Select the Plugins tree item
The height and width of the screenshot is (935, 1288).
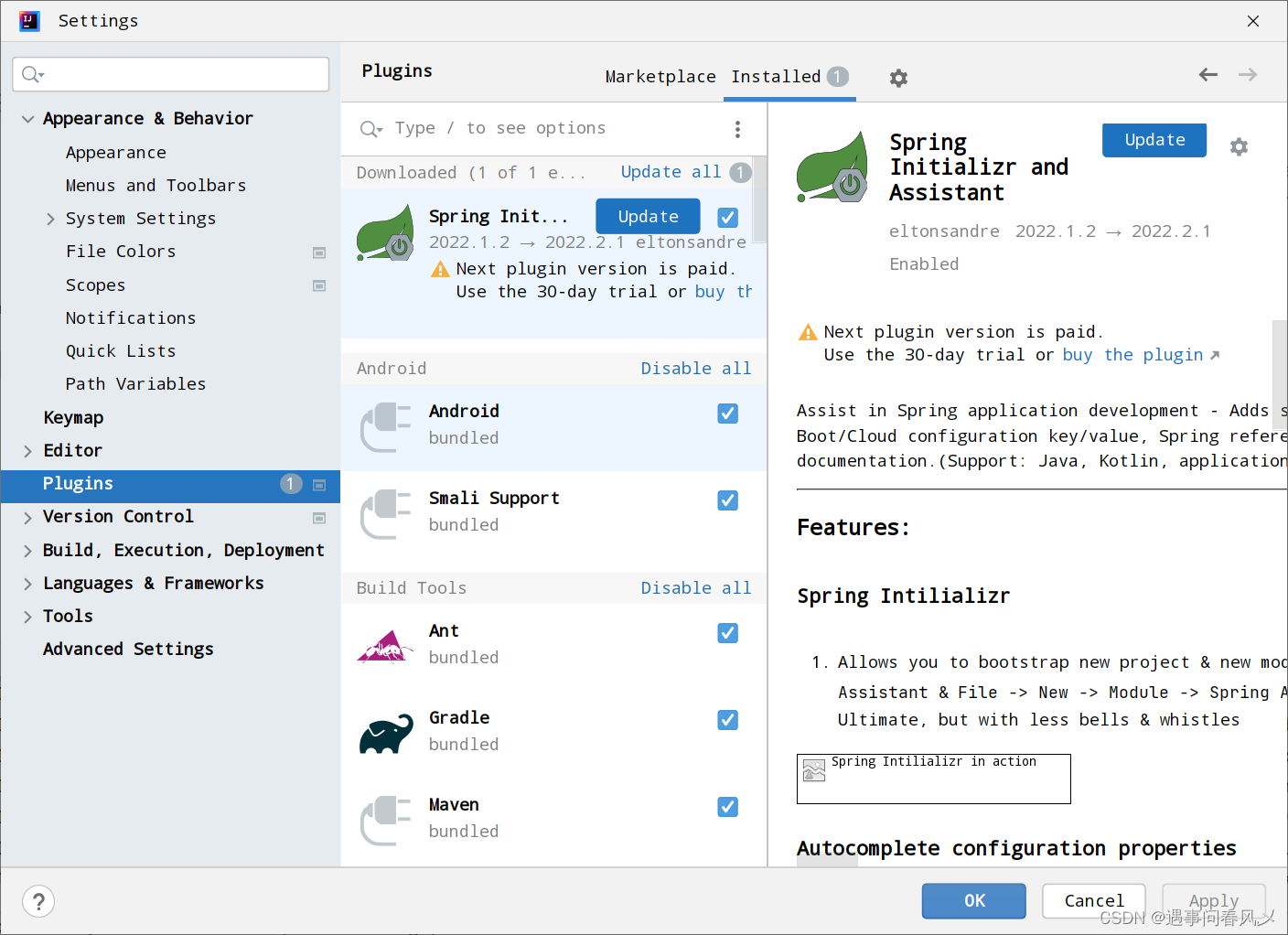point(170,487)
